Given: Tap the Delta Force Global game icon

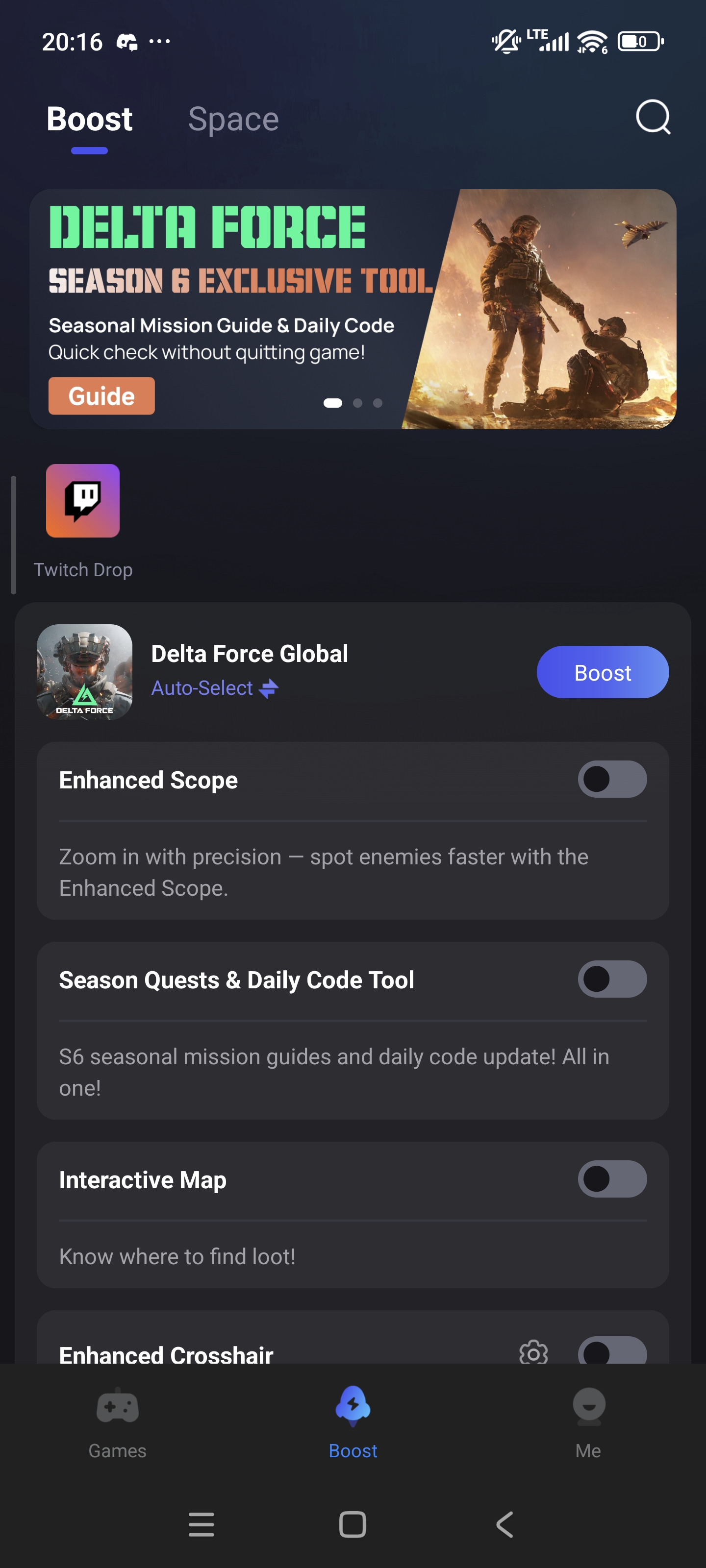Looking at the screenshot, I should point(85,672).
